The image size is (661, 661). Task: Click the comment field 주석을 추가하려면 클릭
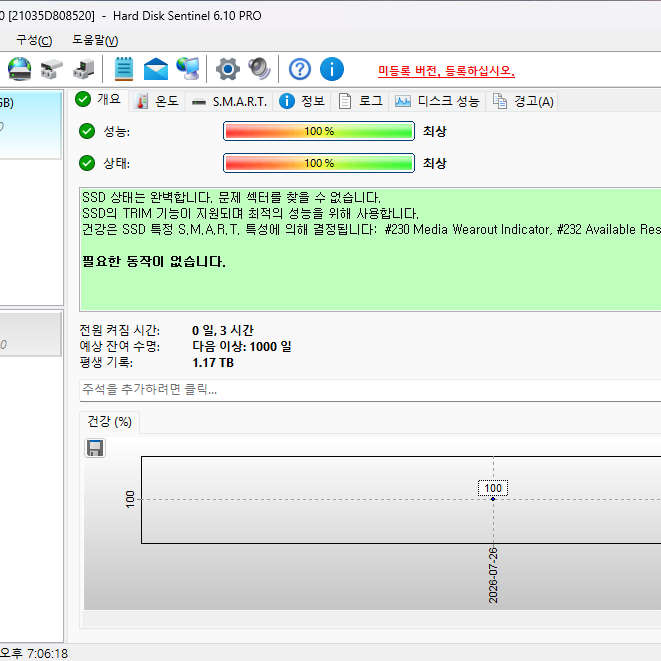click(370, 390)
